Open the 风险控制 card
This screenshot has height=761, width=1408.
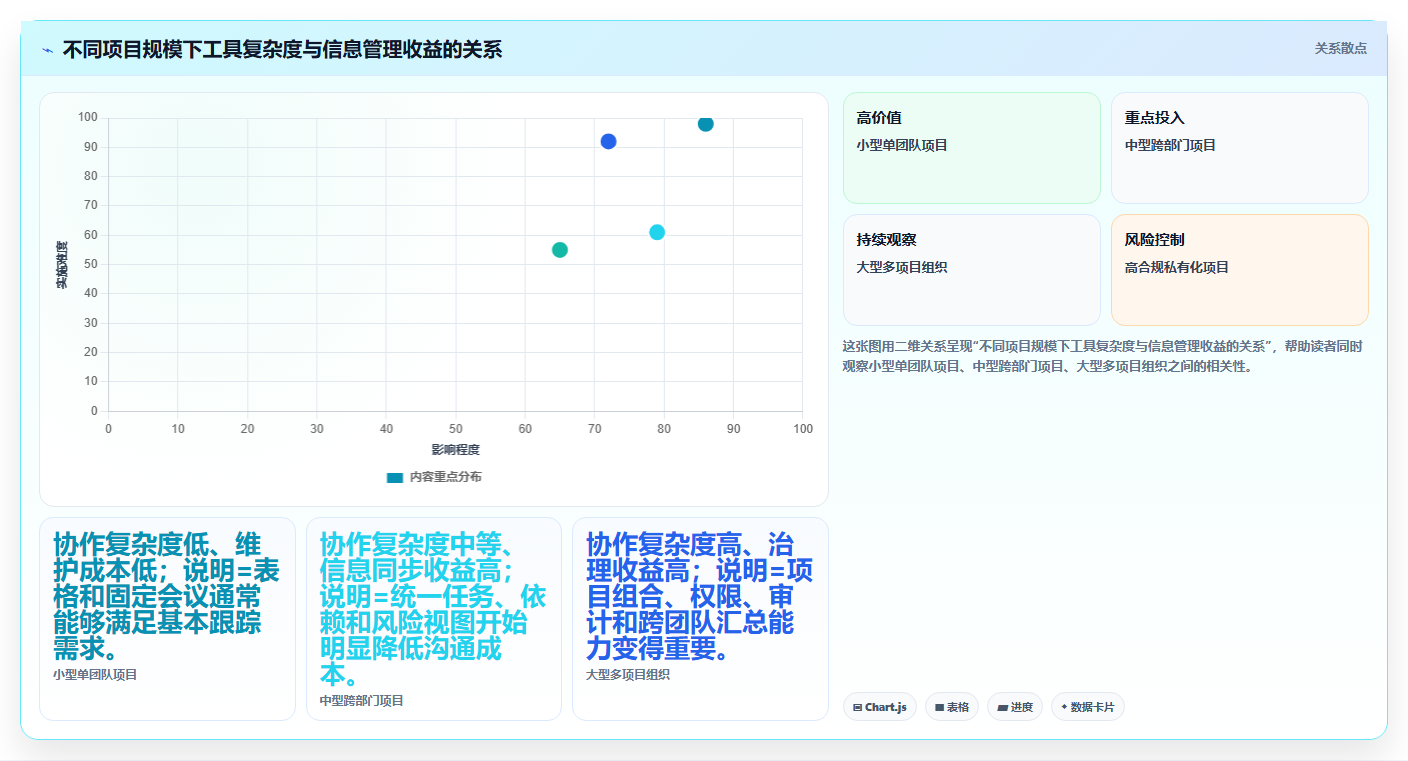(x=1240, y=270)
